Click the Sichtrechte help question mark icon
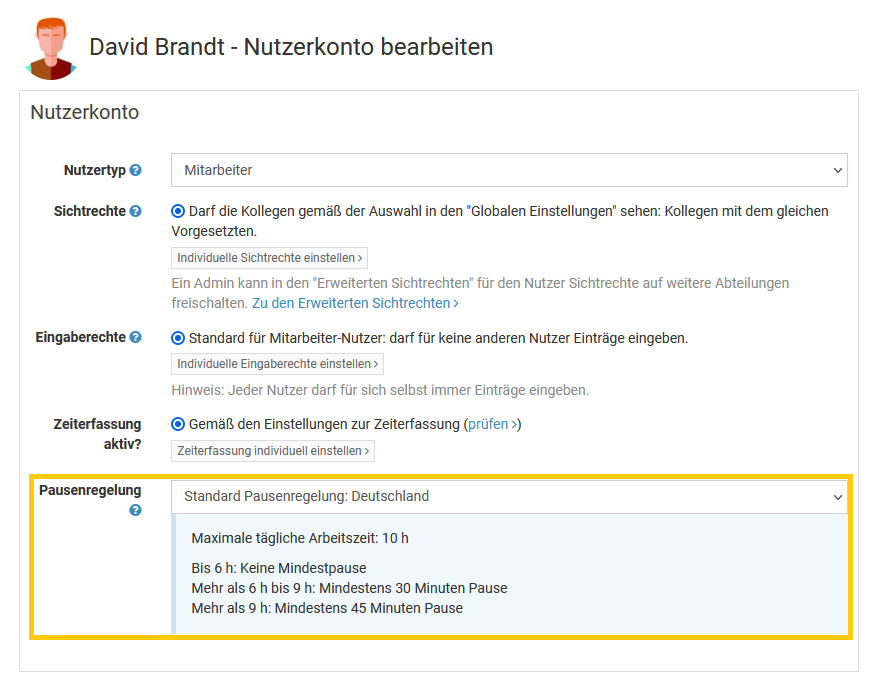The width and height of the screenshot is (876, 690). [x=136, y=212]
